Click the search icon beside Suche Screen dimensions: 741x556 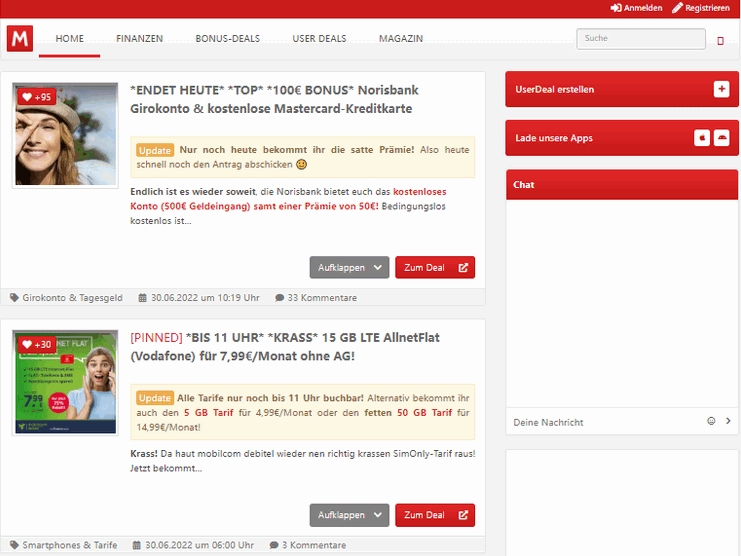(720, 41)
